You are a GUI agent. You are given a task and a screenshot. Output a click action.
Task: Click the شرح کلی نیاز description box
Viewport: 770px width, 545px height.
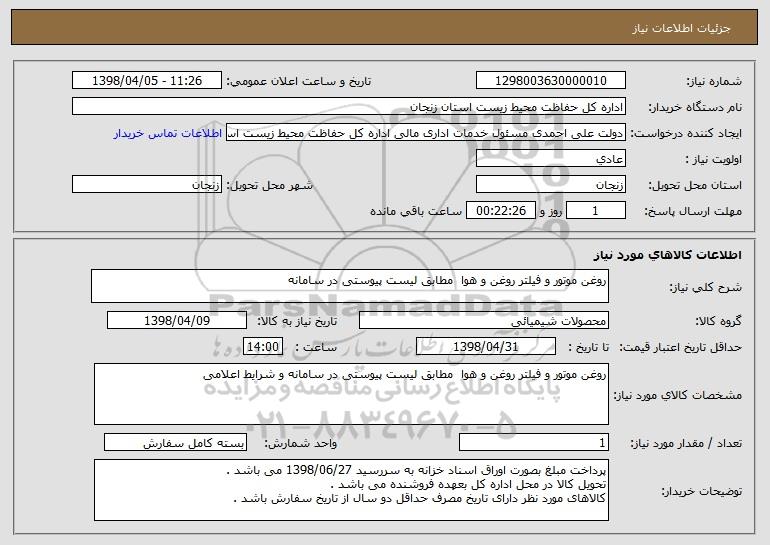tap(350, 286)
